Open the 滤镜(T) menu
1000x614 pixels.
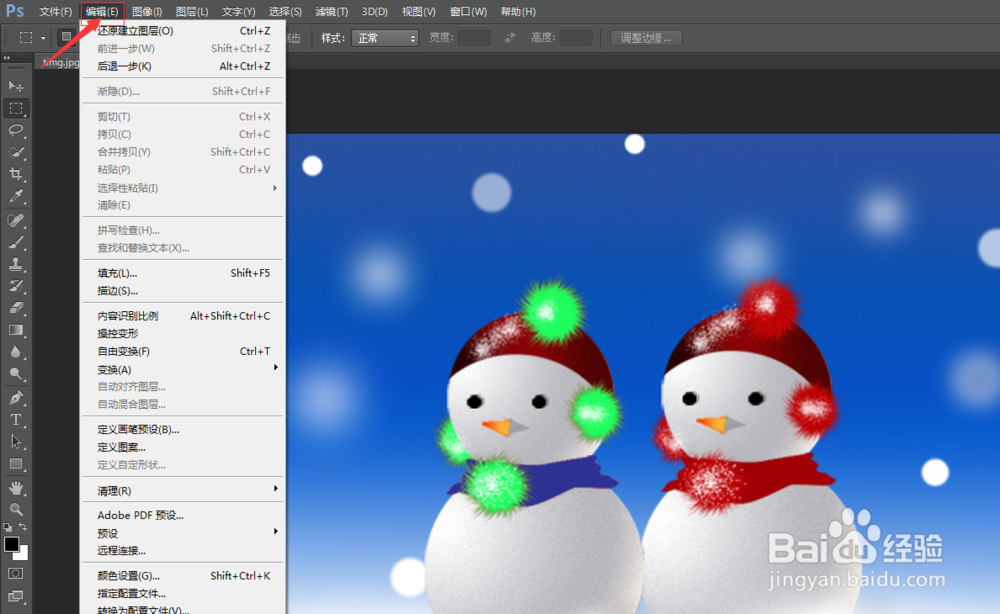[x=332, y=11]
